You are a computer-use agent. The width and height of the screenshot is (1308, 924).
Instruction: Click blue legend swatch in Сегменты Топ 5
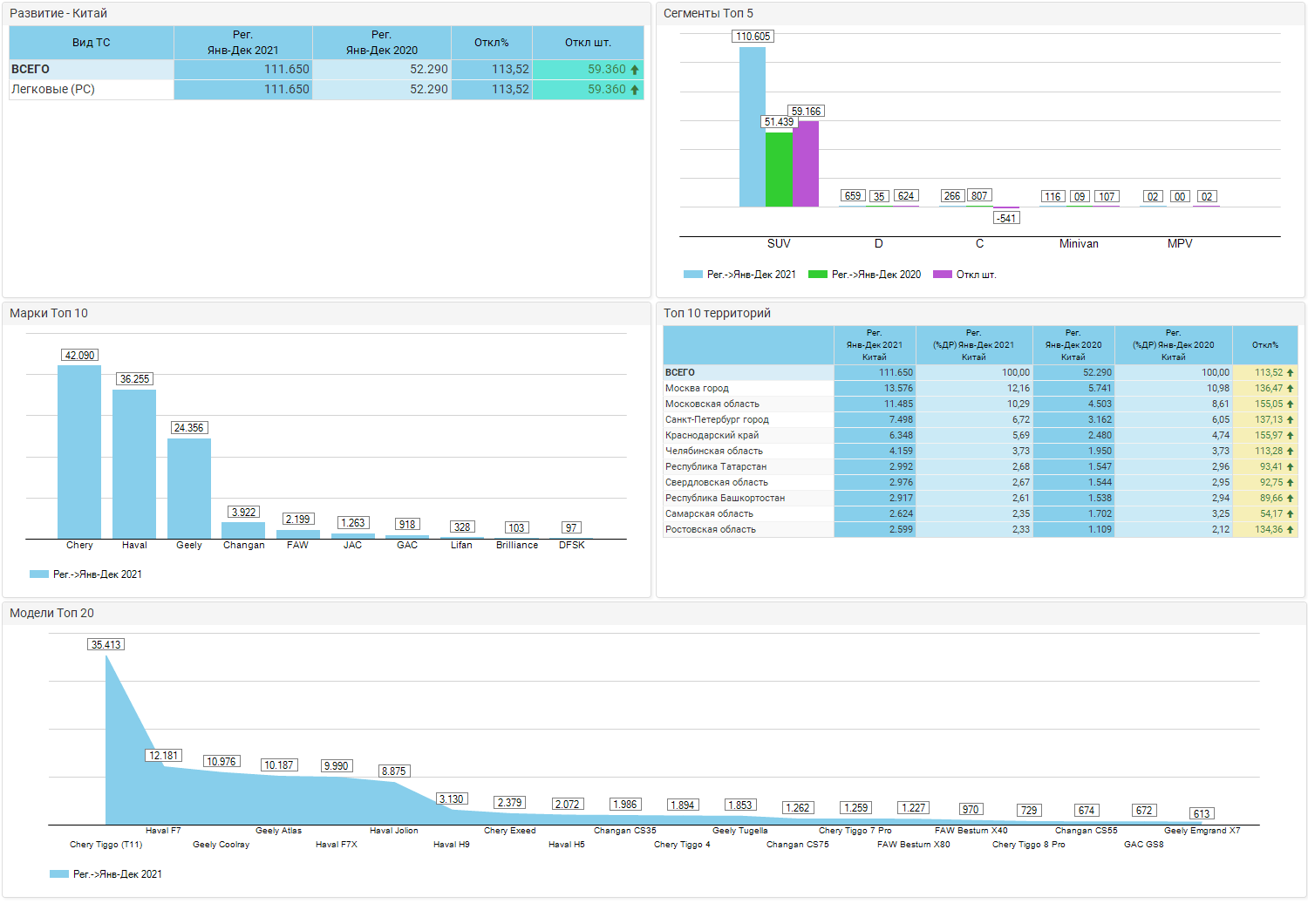(x=693, y=275)
